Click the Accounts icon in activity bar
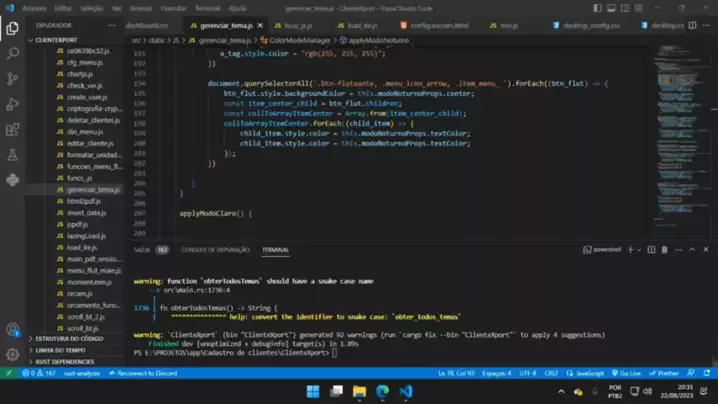The image size is (718, 404). [x=12, y=330]
